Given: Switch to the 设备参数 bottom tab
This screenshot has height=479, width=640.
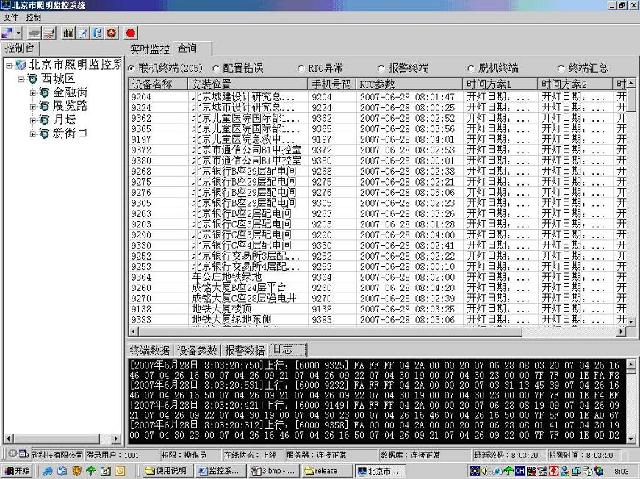Looking at the screenshot, I should click(197, 351).
